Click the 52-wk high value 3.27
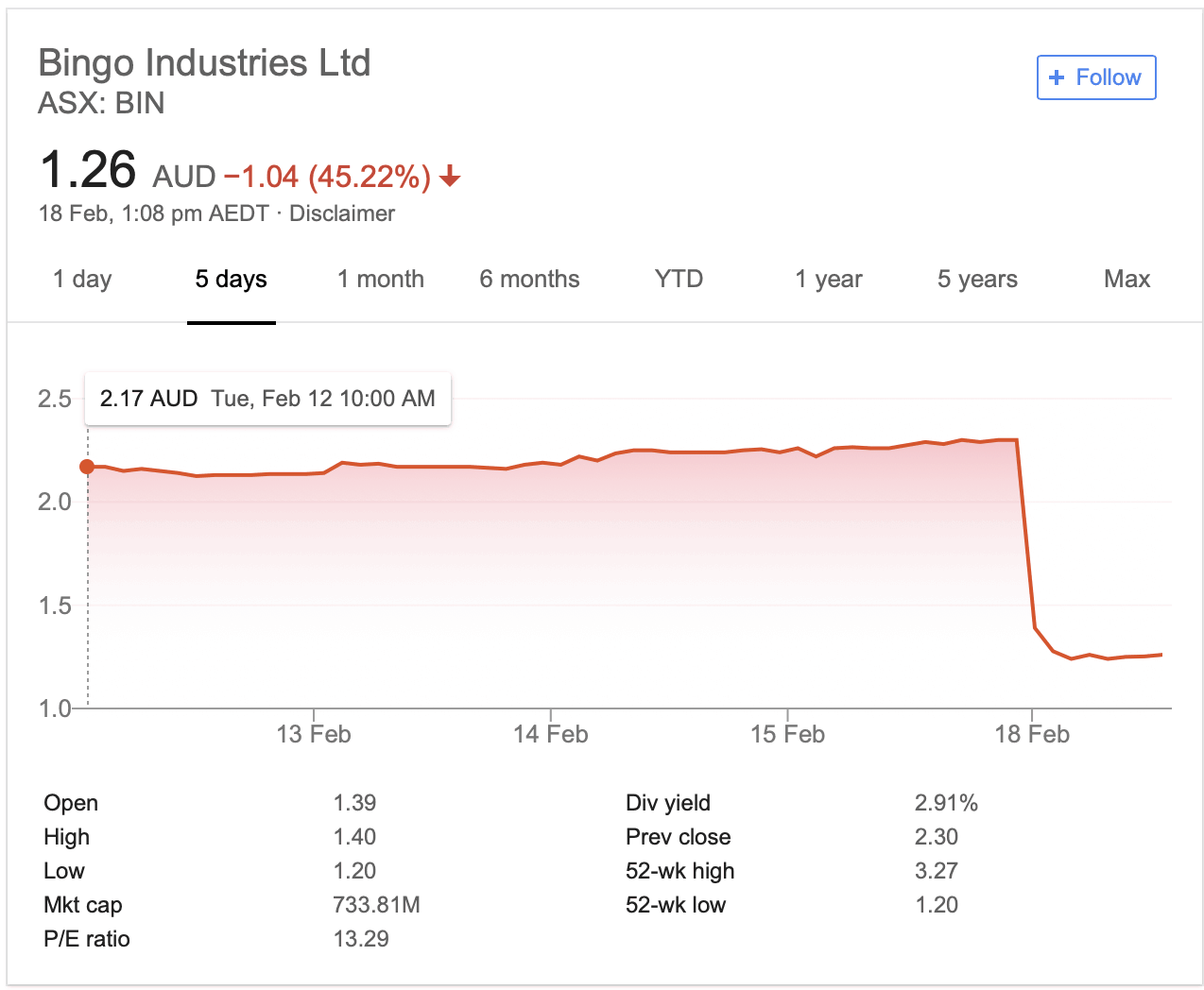The height and width of the screenshot is (990, 1204). pyautogui.click(x=936, y=871)
